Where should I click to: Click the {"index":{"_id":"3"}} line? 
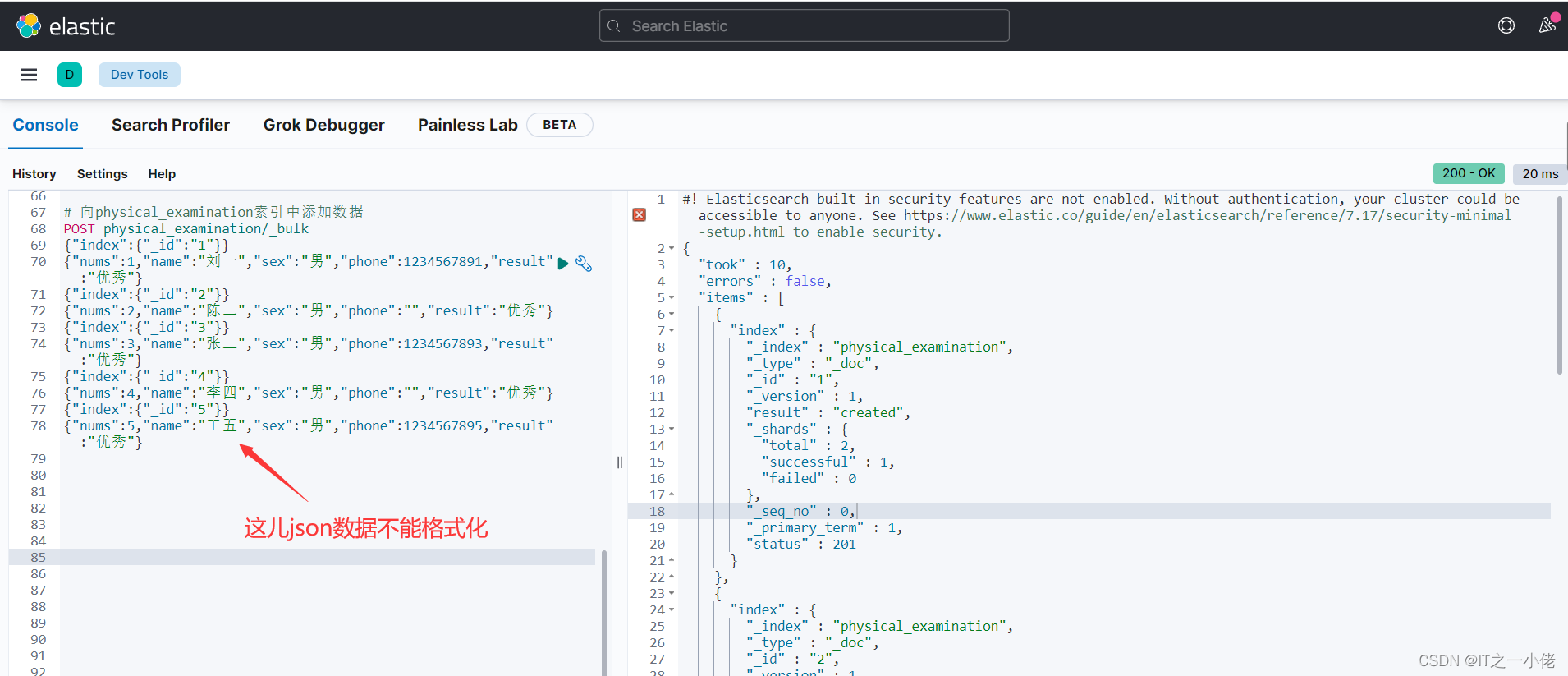146,327
